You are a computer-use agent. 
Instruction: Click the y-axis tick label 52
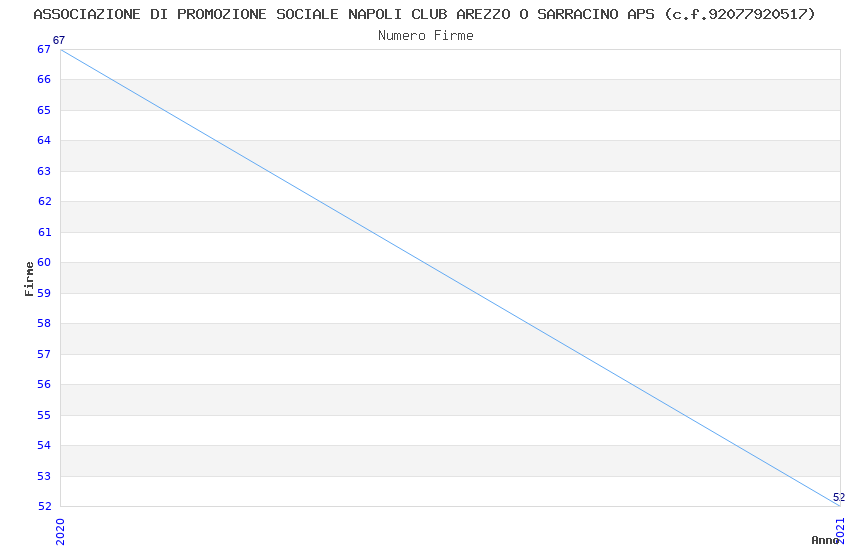(x=44, y=507)
